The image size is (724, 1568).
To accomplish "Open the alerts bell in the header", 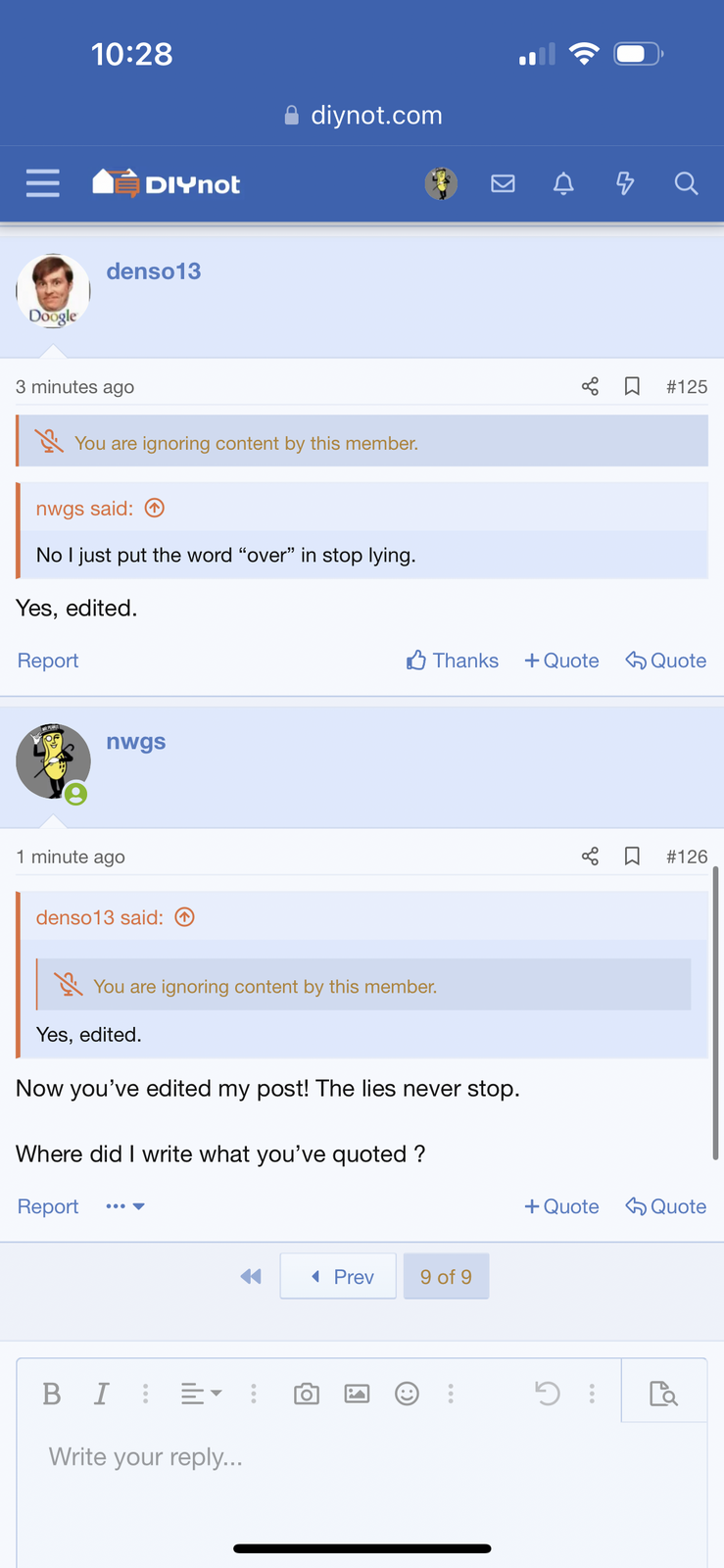I will [x=564, y=183].
